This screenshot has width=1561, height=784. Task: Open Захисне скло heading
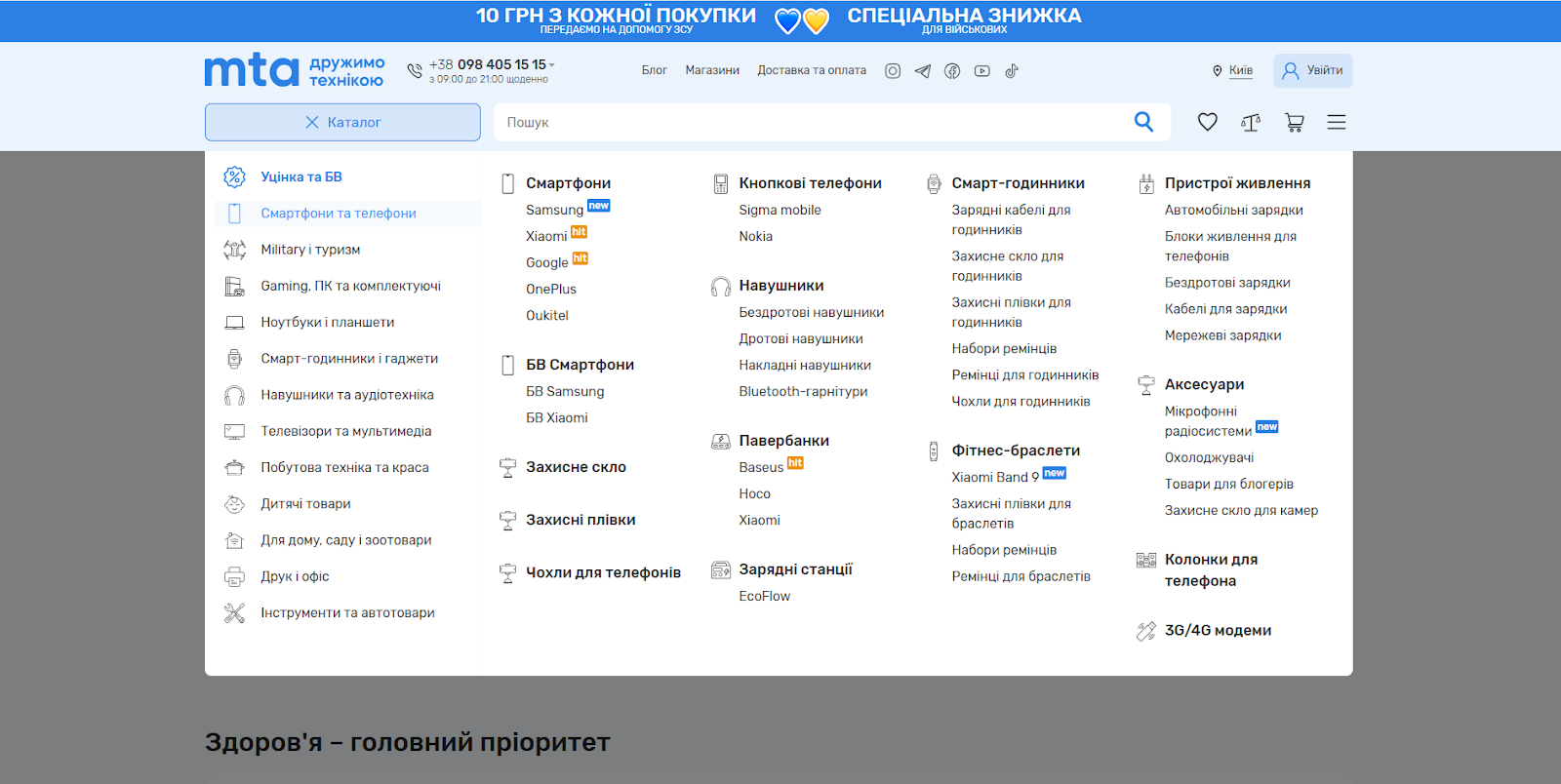point(576,467)
